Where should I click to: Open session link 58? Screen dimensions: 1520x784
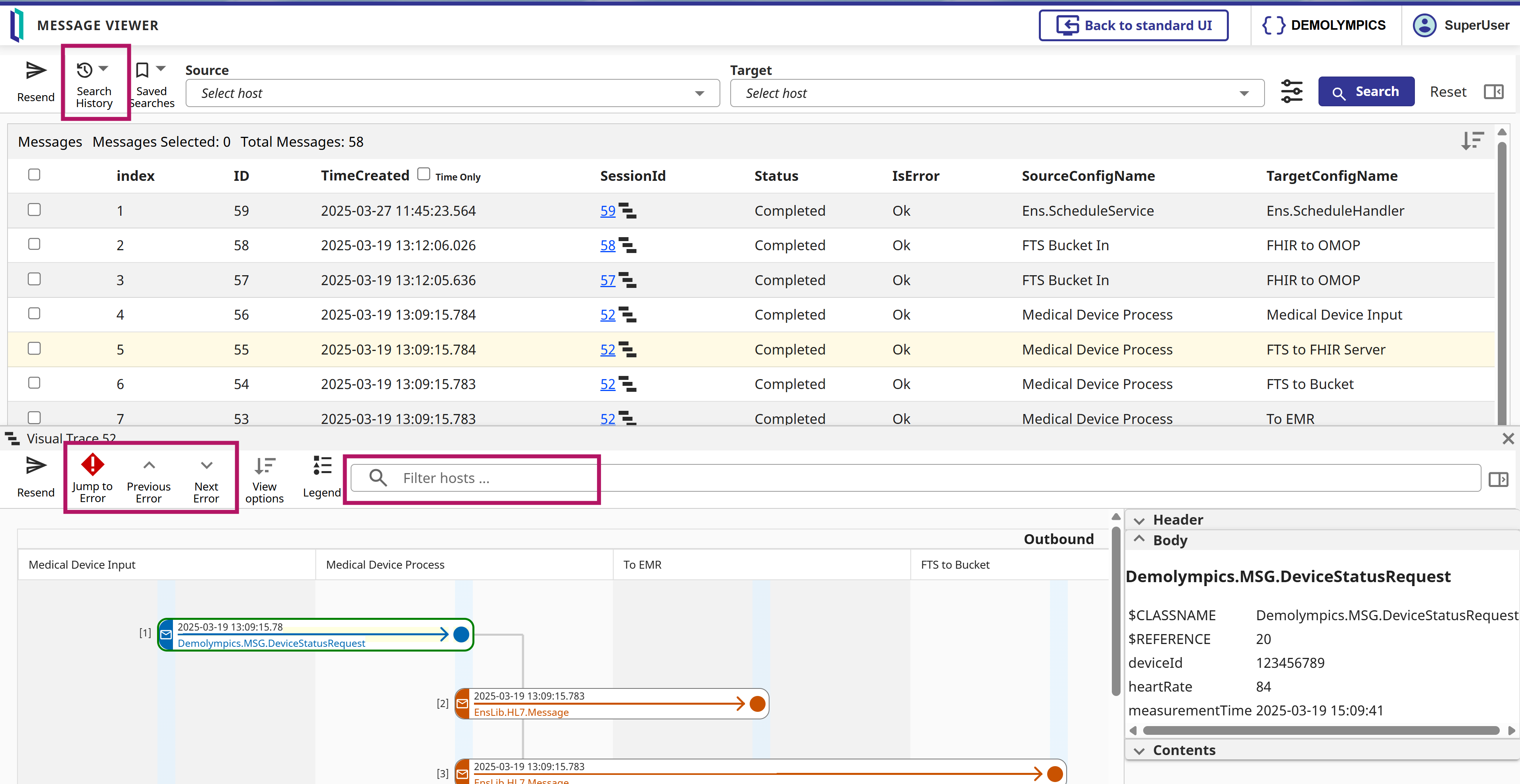click(x=607, y=245)
